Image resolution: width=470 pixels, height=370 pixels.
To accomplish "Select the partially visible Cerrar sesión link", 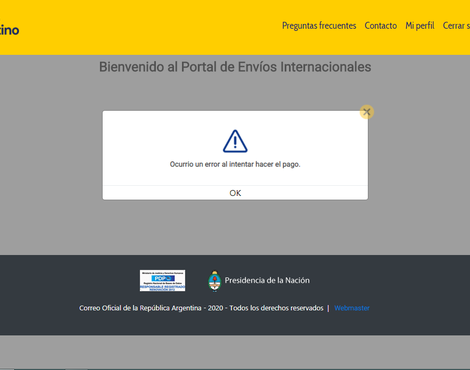I will pyautogui.click(x=456, y=26).
